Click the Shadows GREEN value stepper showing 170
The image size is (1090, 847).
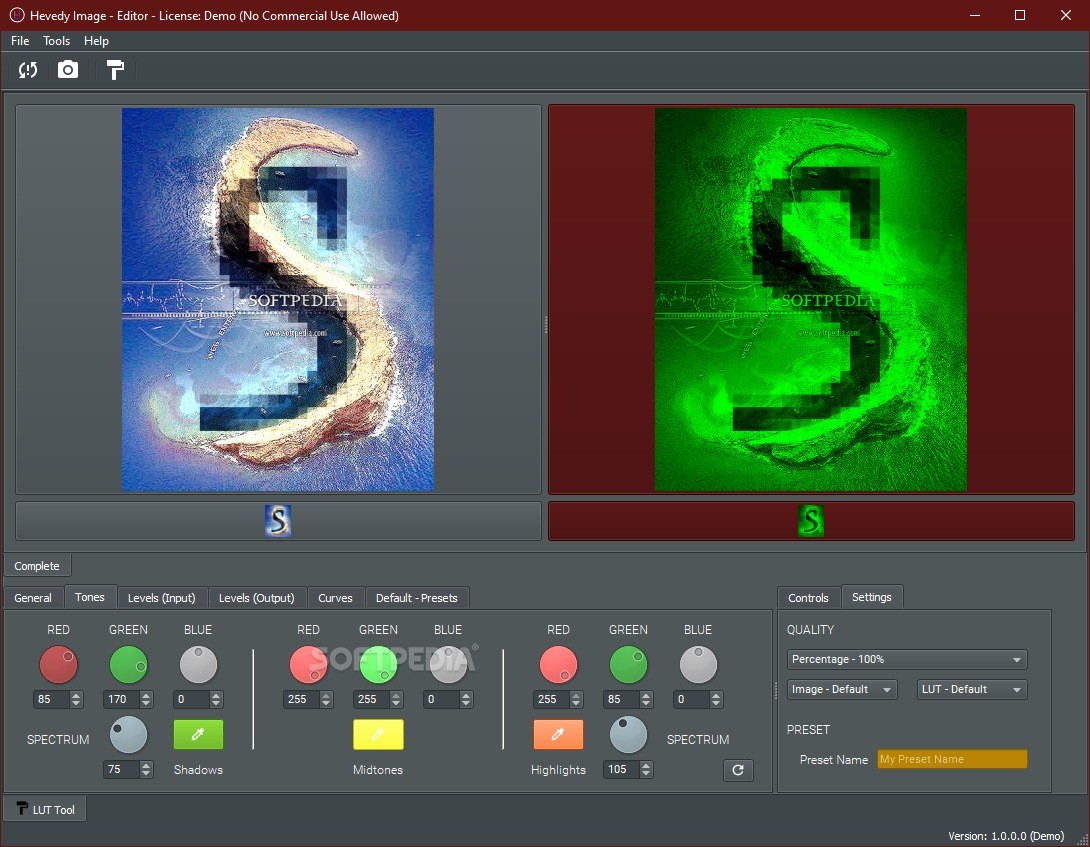(x=129, y=700)
